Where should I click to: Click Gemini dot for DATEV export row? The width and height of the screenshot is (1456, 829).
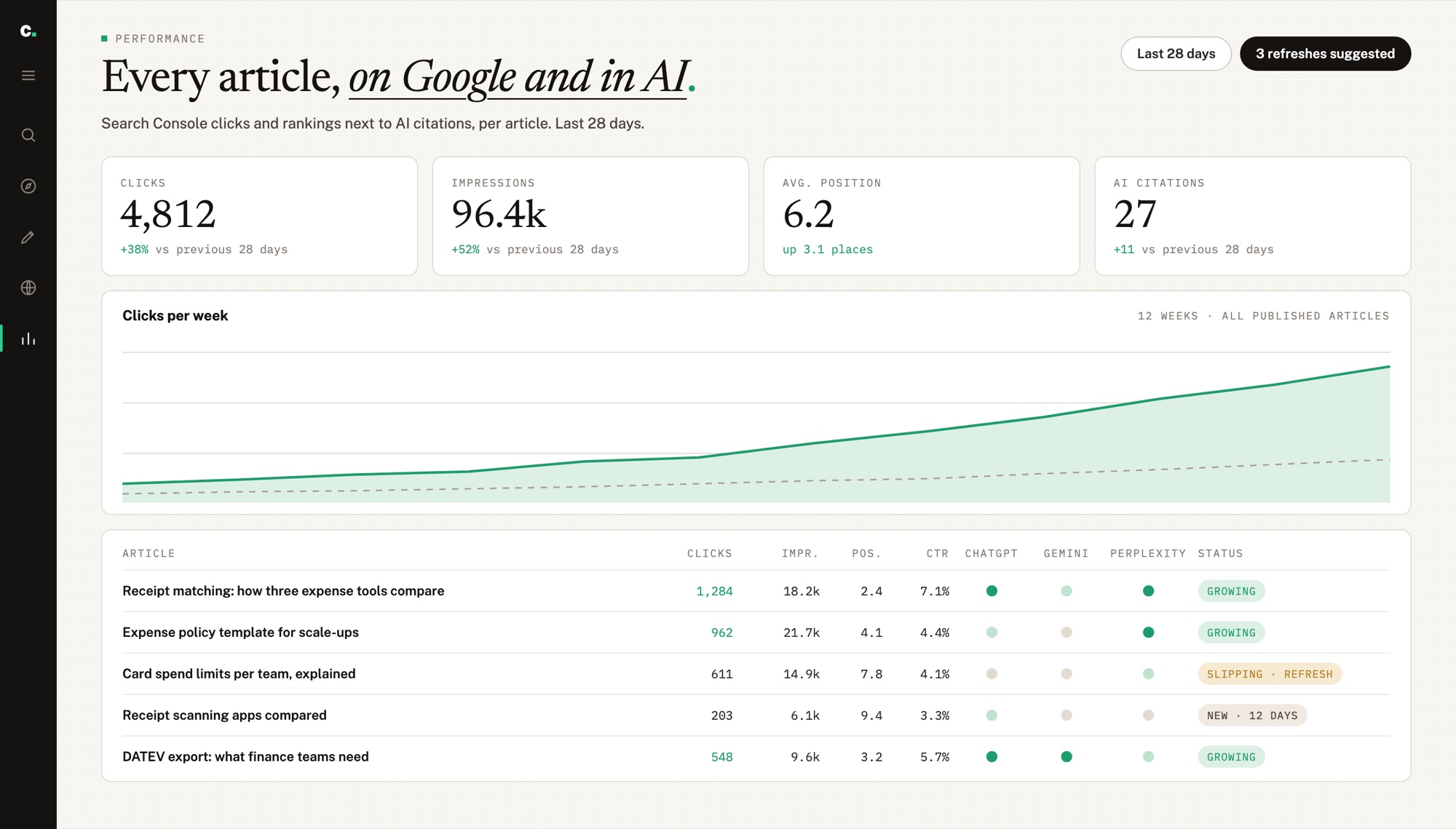tap(1067, 757)
